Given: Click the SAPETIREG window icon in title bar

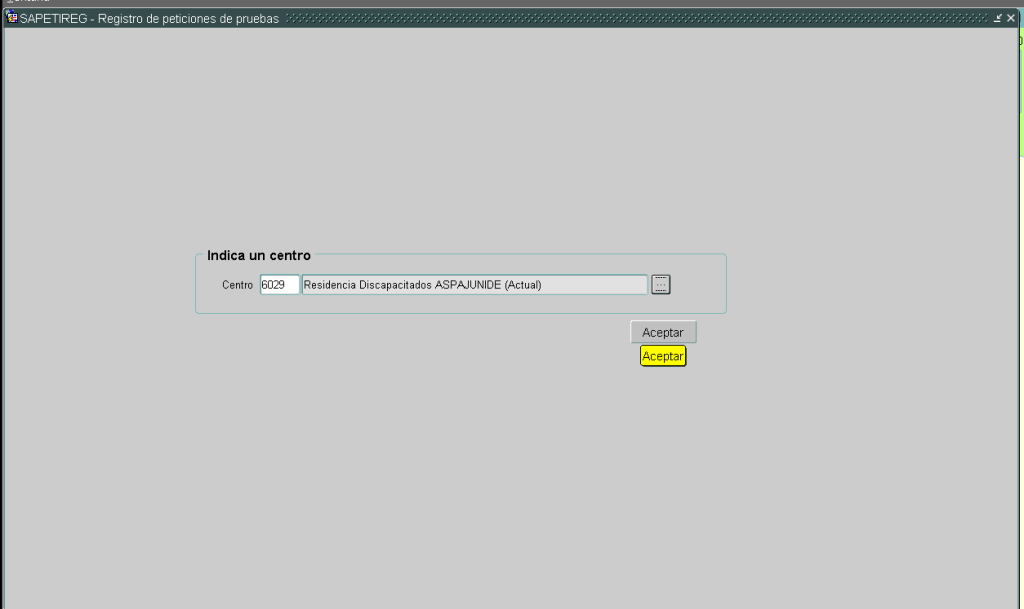Looking at the screenshot, I should click(12, 20).
